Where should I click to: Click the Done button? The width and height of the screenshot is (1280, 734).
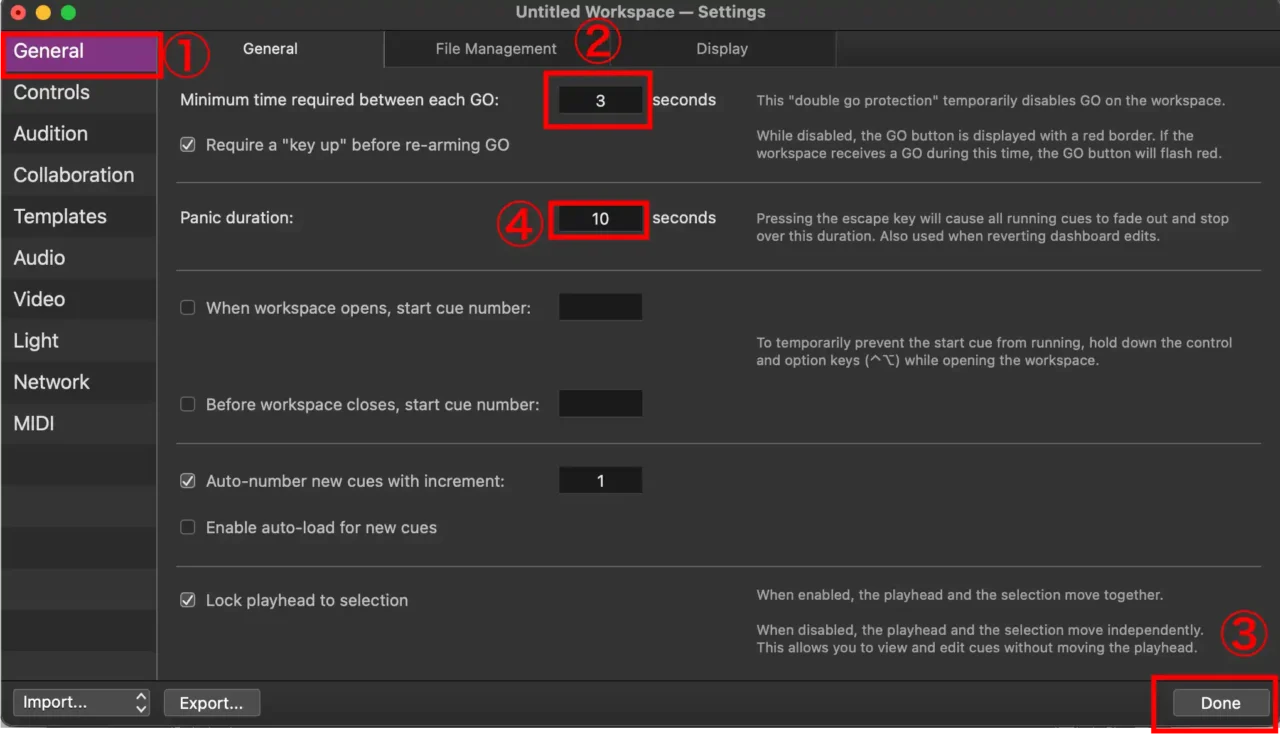tap(1220, 703)
